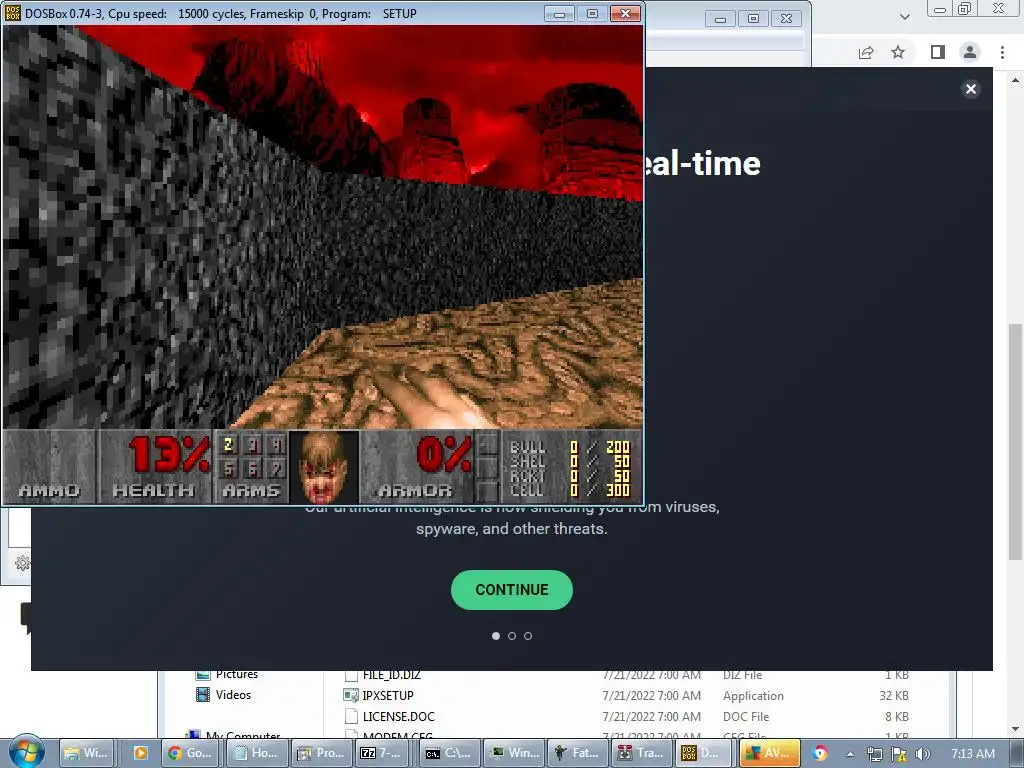This screenshot has height=768, width=1024.
Task: Click the DOSBox icon in title bar
Action: (13, 13)
